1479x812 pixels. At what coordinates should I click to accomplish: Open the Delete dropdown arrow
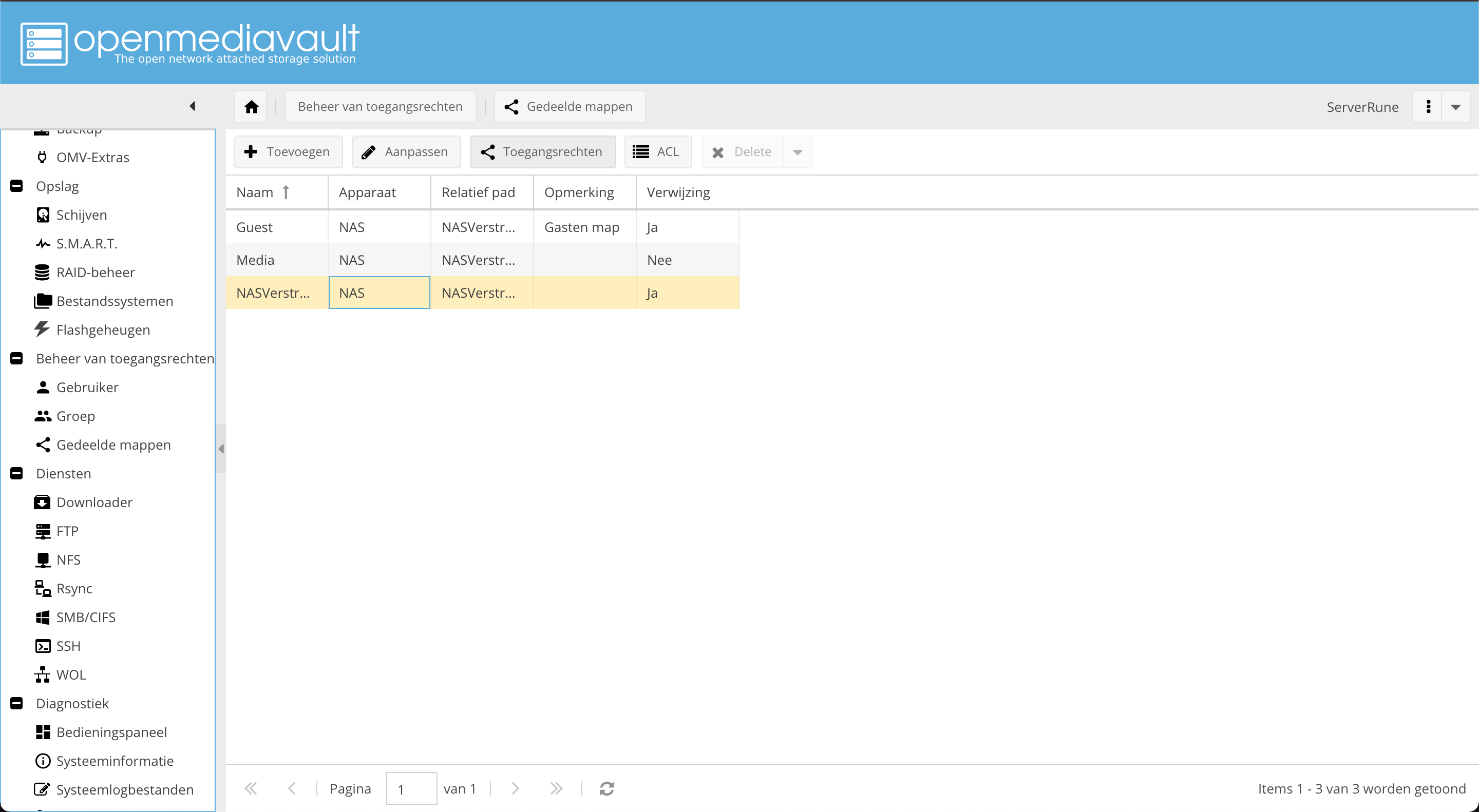[x=798, y=151]
